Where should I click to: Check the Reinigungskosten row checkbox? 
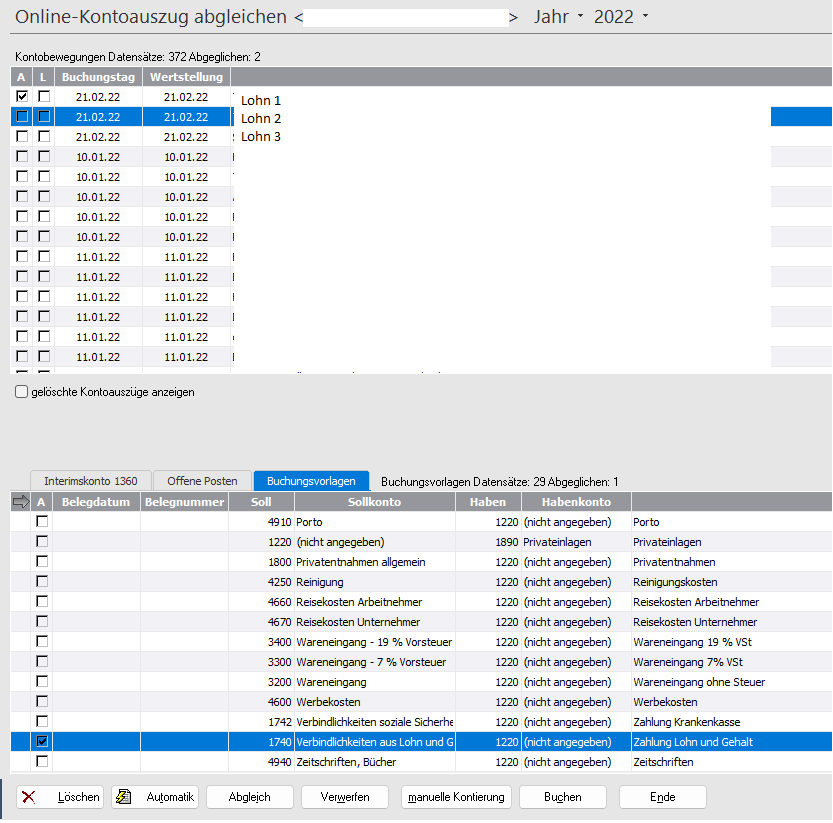point(42,581)
